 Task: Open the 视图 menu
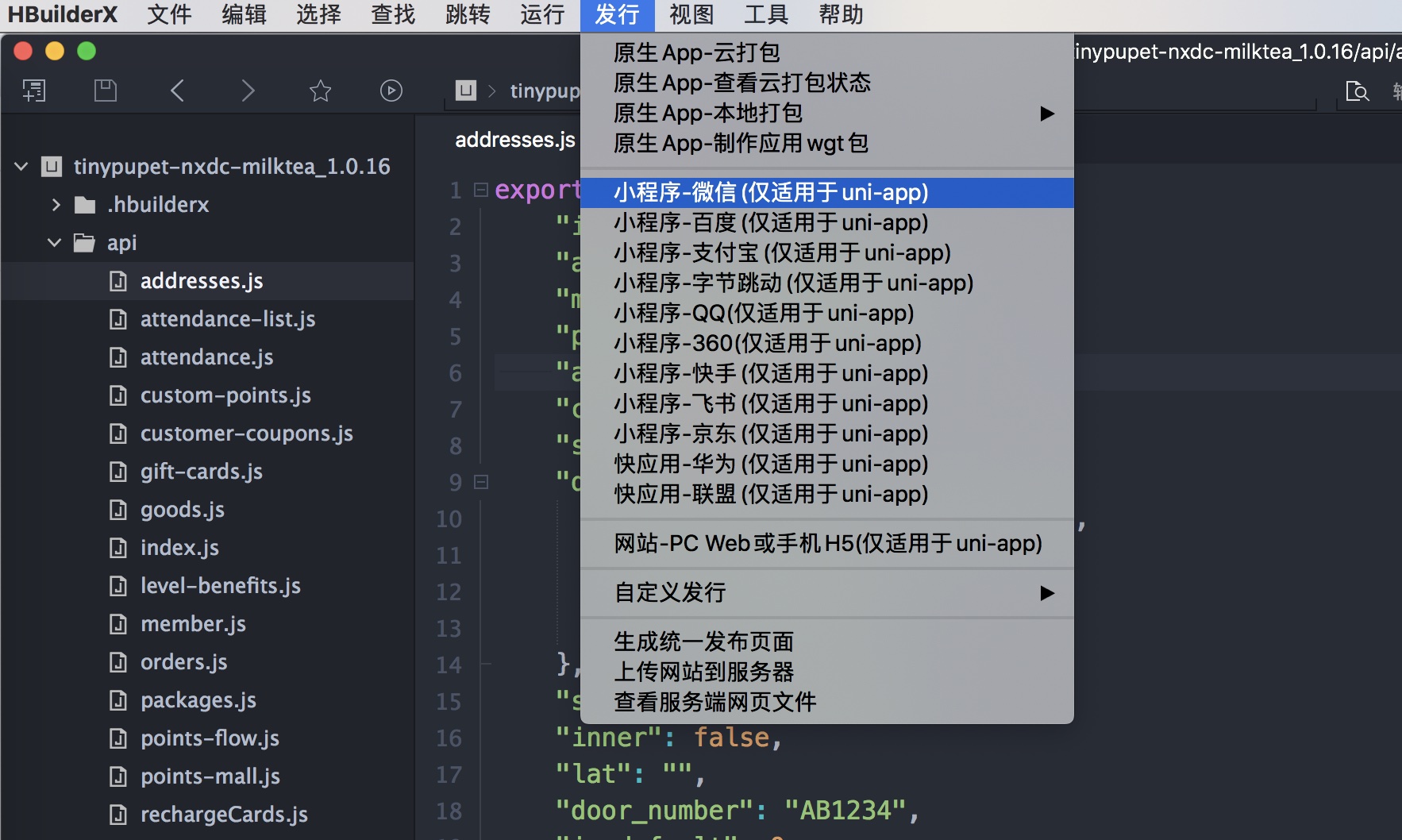691,15
